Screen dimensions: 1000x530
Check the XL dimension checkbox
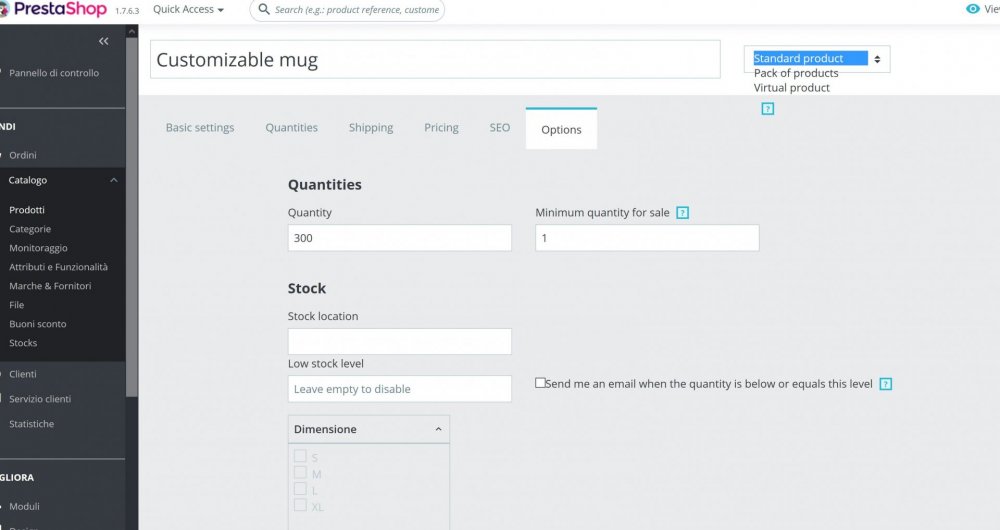pos(300,506)
